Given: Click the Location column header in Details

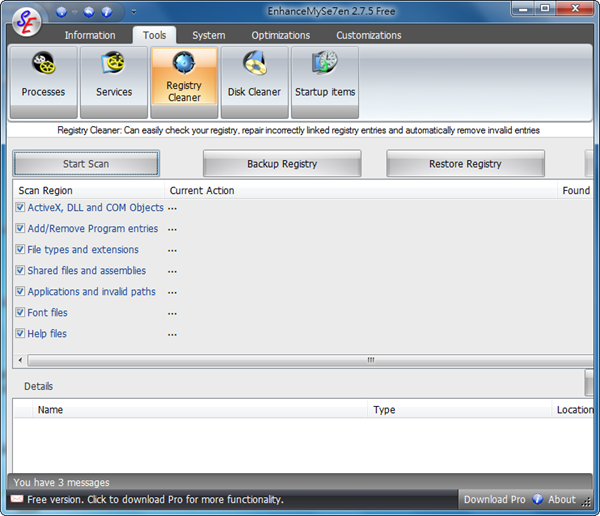Looking at the screenshot, I should (x=573, y=410).
